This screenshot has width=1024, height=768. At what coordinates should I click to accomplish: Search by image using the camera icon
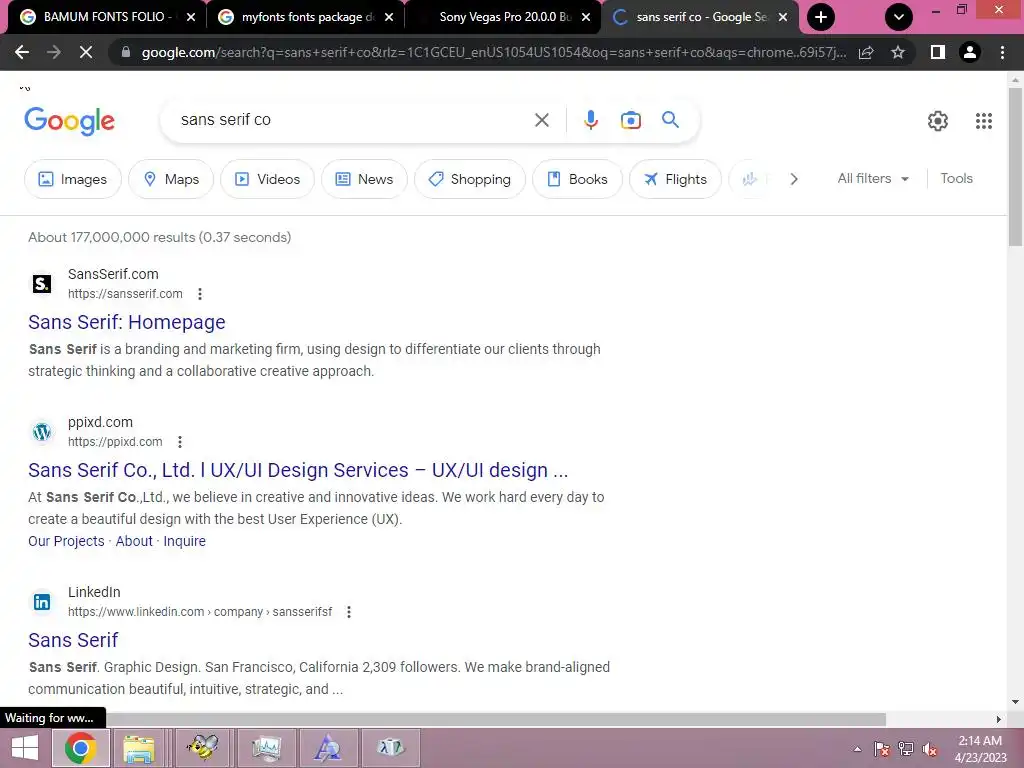click(x=630, y=120)
